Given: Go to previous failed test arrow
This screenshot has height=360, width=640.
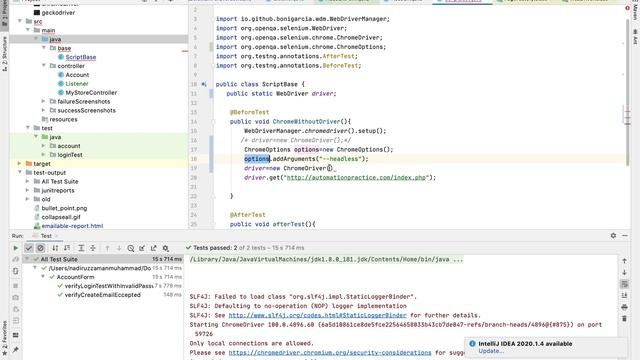Looking at the screenshot, I should 107,248.
